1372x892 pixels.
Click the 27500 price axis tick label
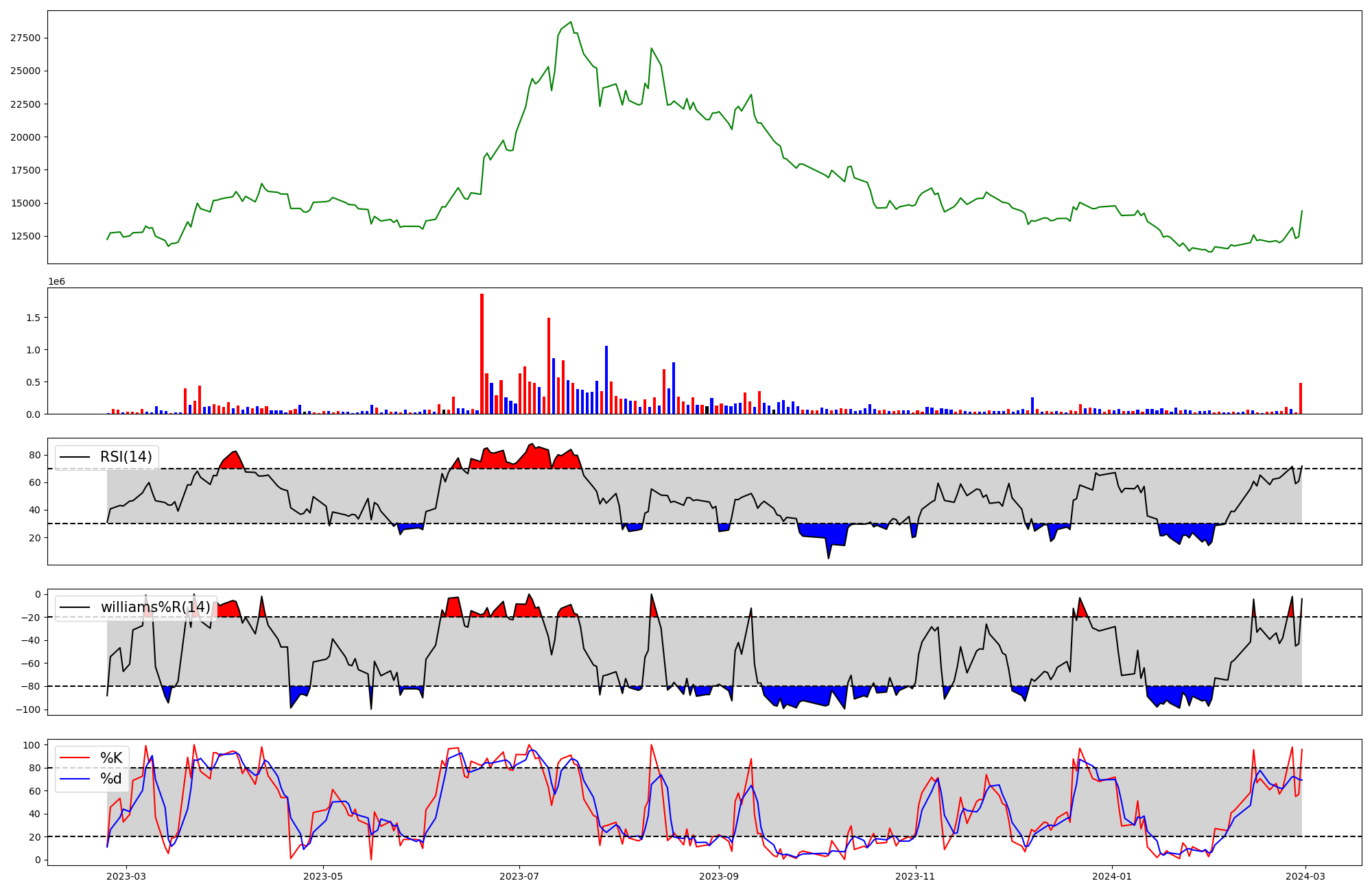tap(25, 38)
